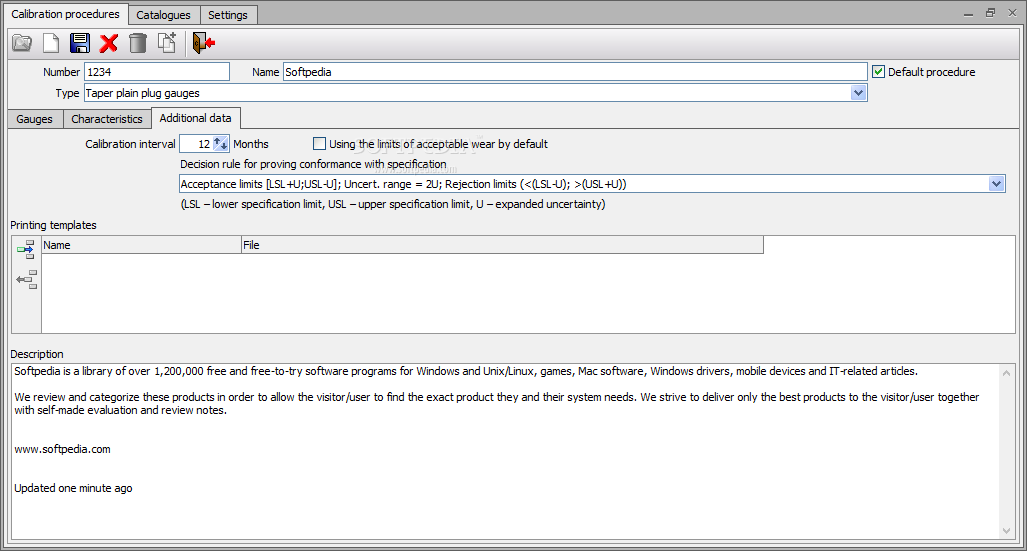This screenshot has width=1027, height=551.
Task: Create a new blank procedure
Action: tap(51, 43)
